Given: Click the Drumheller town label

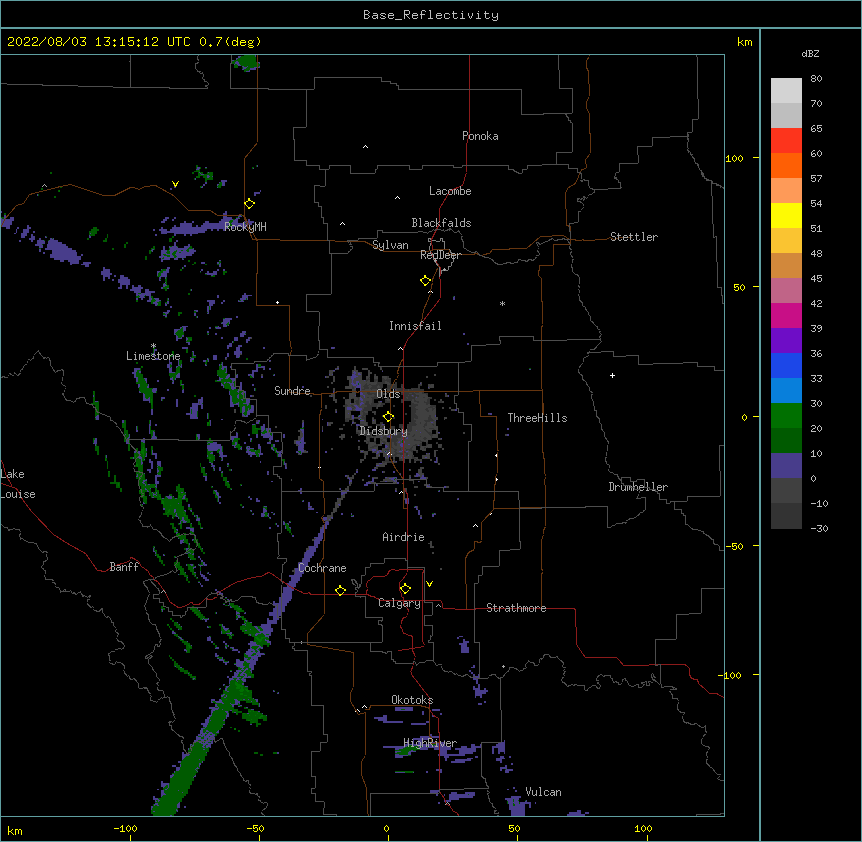Looking at the screenshot, I should 638,487.
